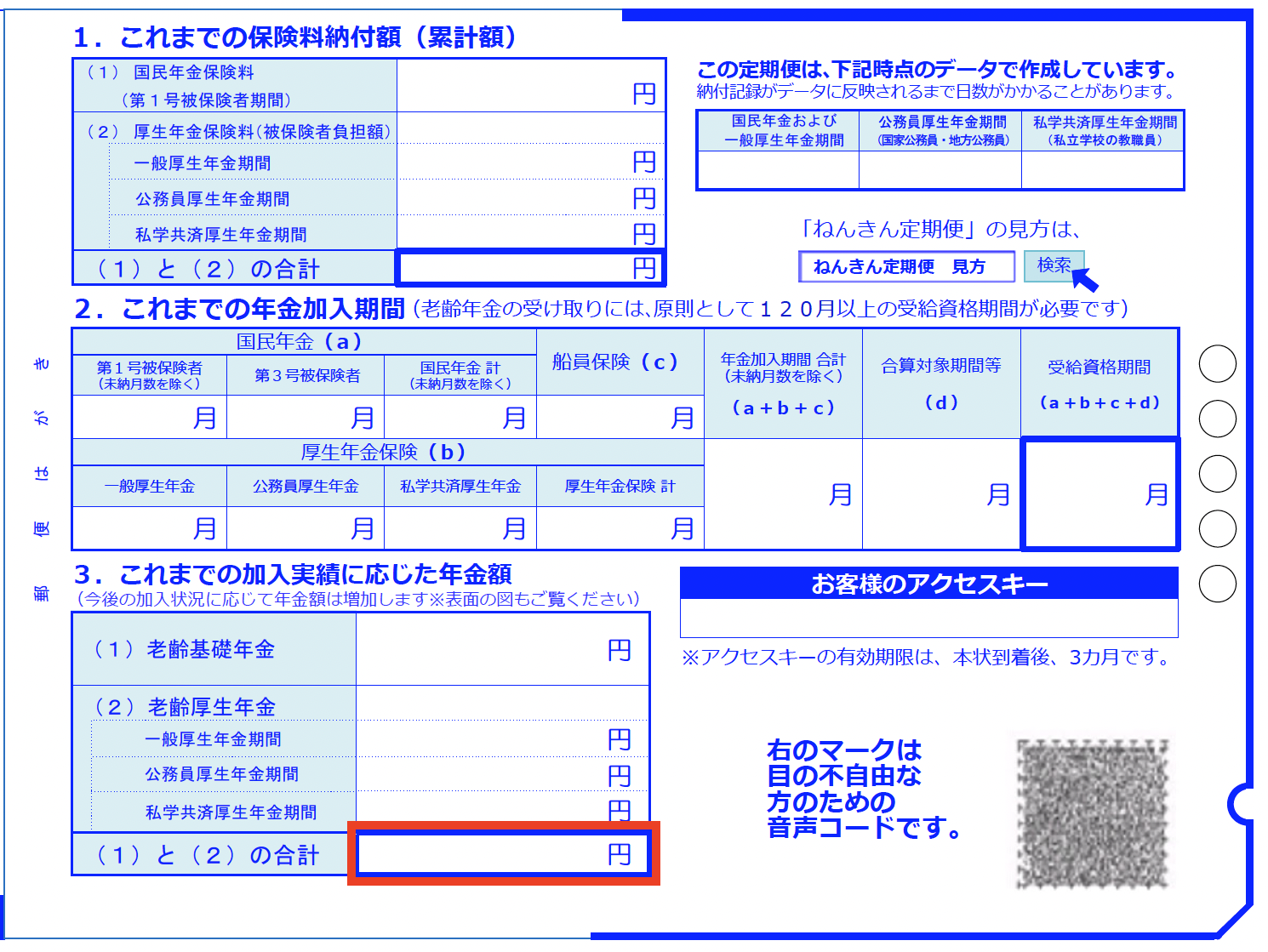Click the 老齢基礎年金 row label
The width and height of the screenshot is (1268, 952).
(214, 650)
